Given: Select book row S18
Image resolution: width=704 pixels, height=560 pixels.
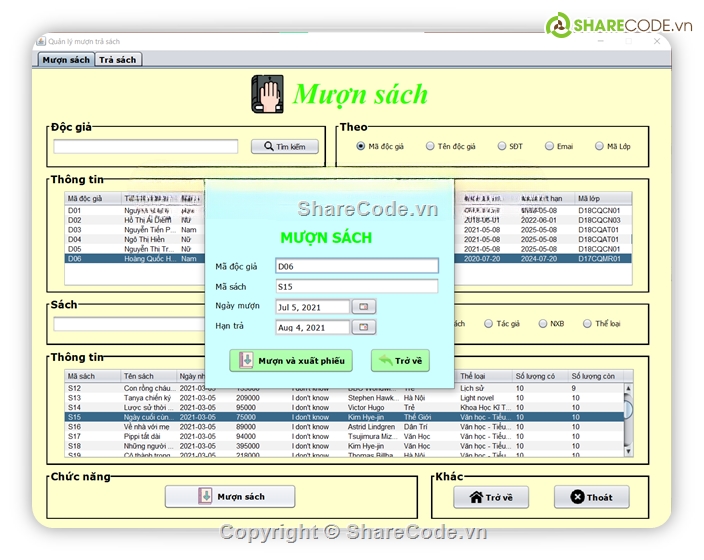Looking at the screenshot, I should tap(344, 446).
